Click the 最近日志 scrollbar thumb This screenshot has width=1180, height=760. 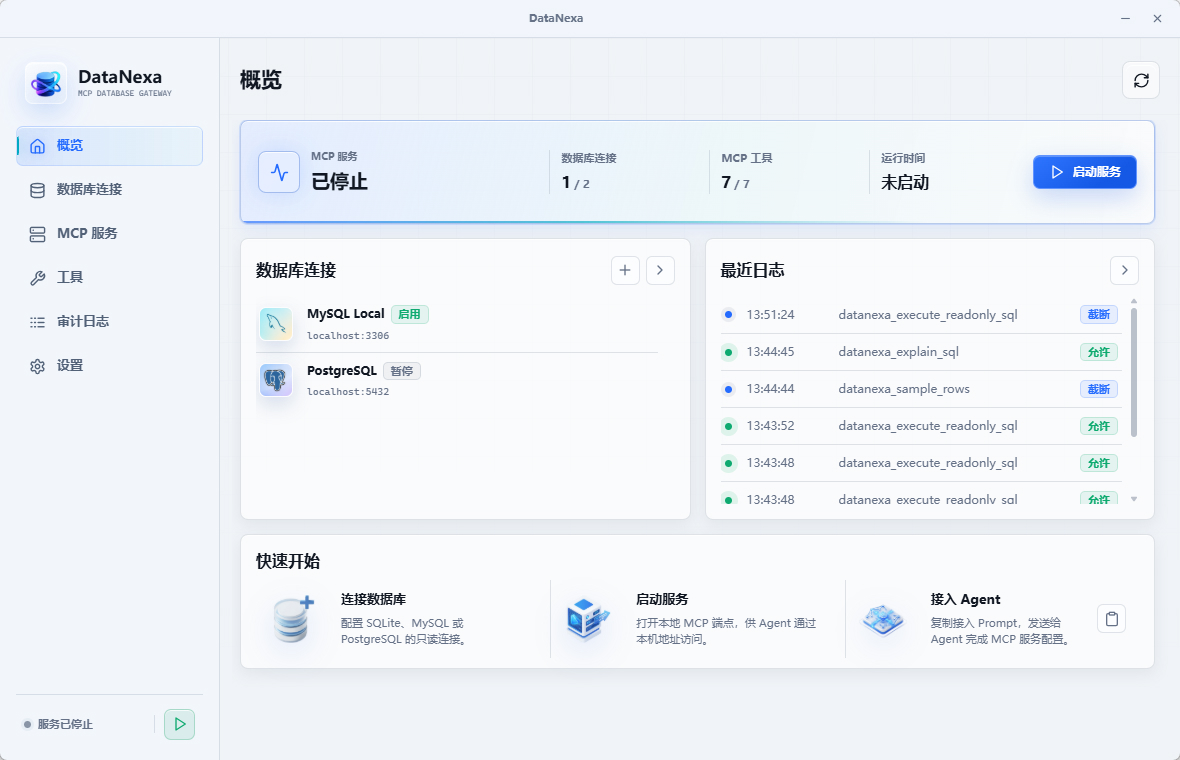click(x=1133, y=372)
